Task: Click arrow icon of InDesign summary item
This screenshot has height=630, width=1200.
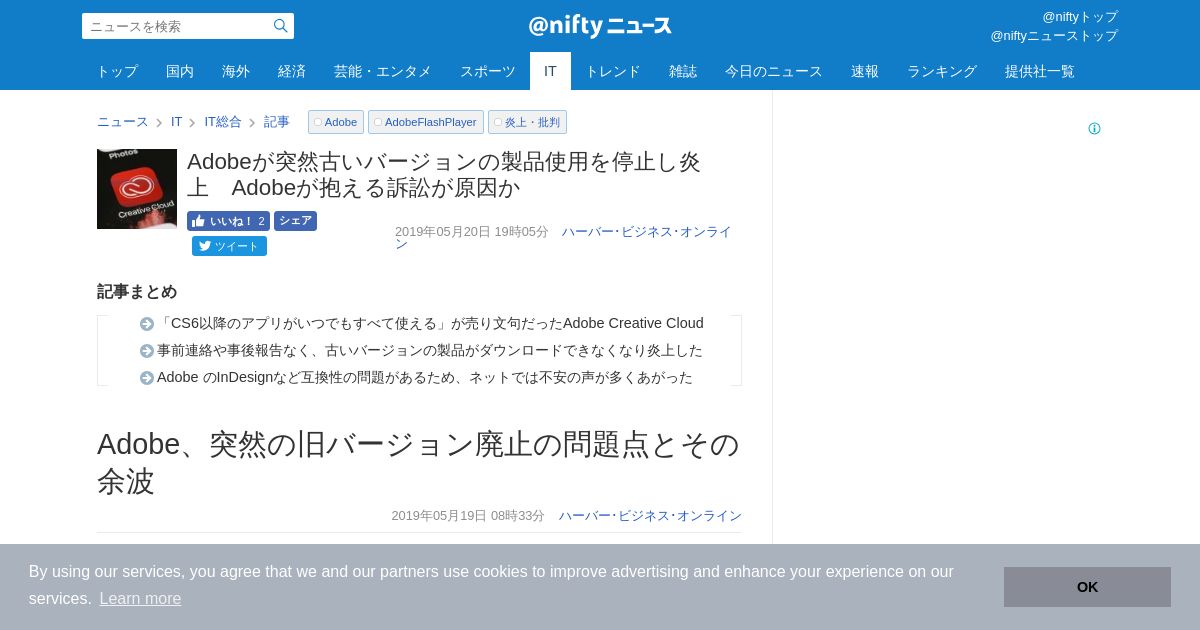Action: [147, 378]
